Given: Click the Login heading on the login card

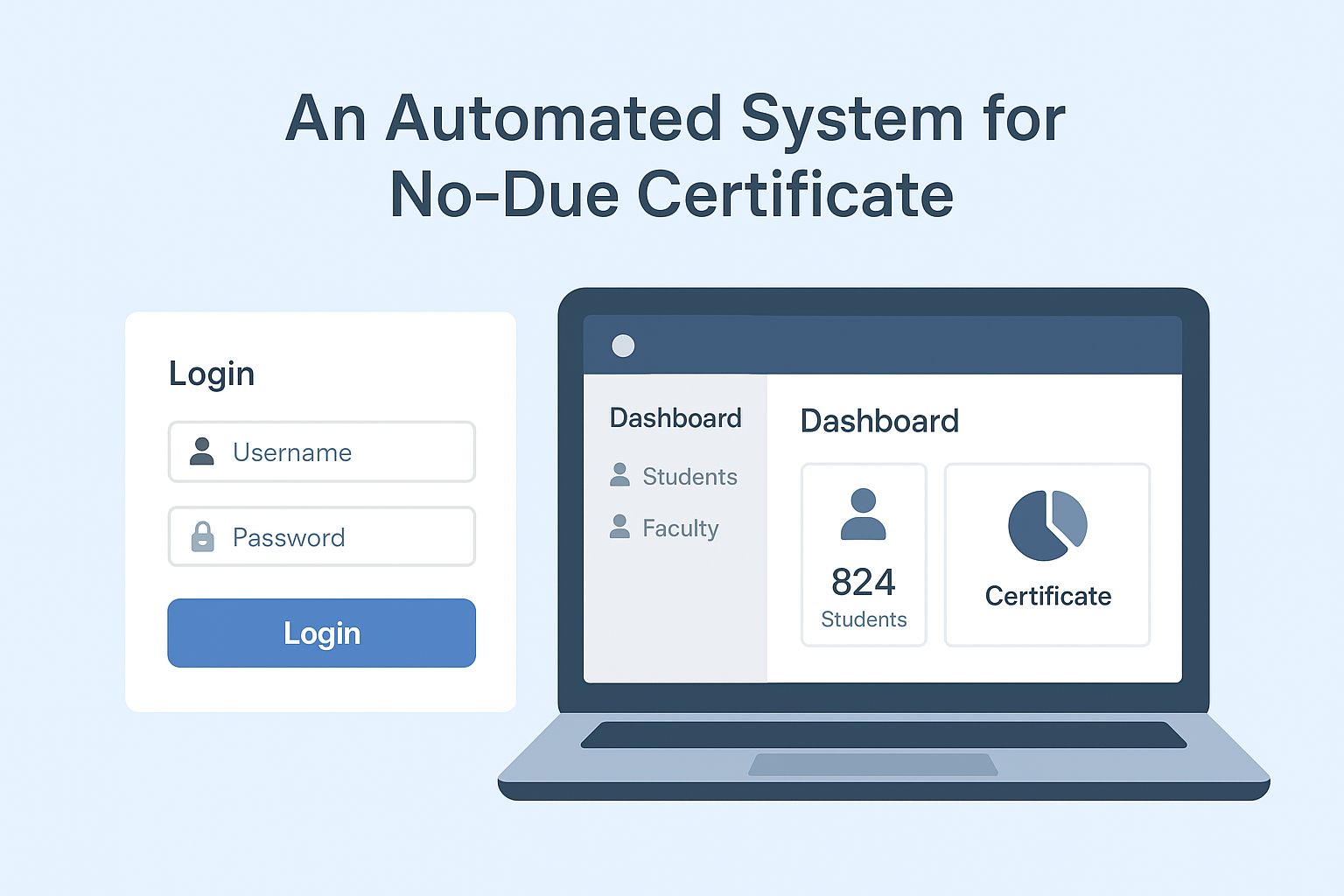Looking at the screenshot, I should [x=211, y=374].
